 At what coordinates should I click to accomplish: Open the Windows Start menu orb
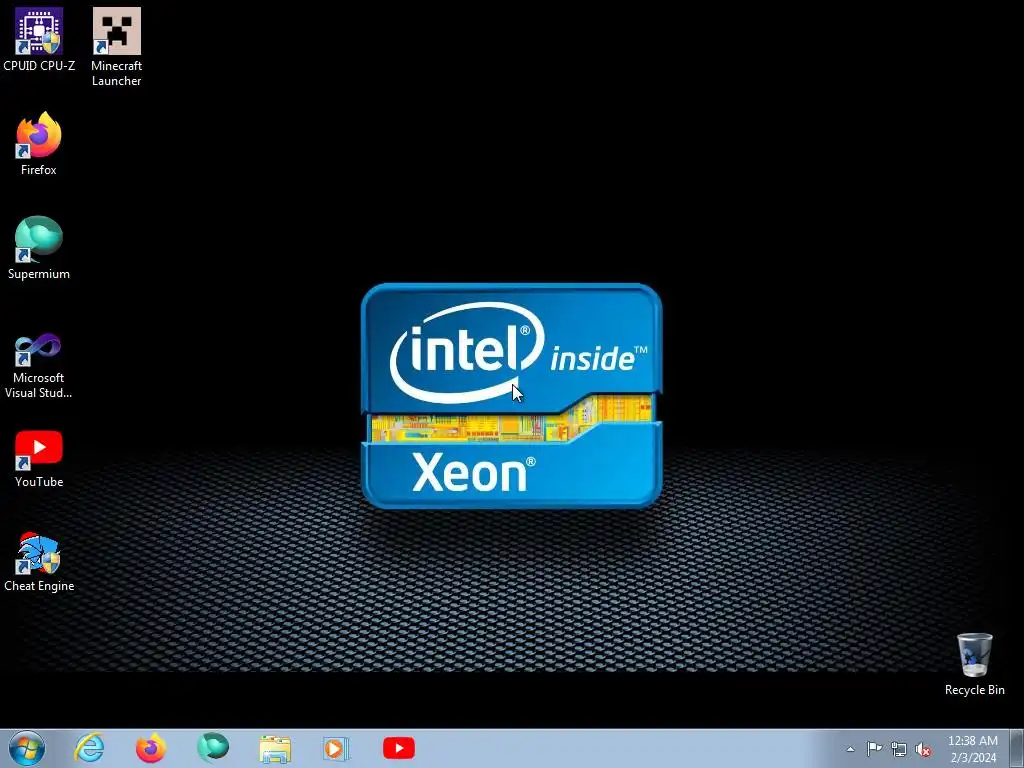26,748
